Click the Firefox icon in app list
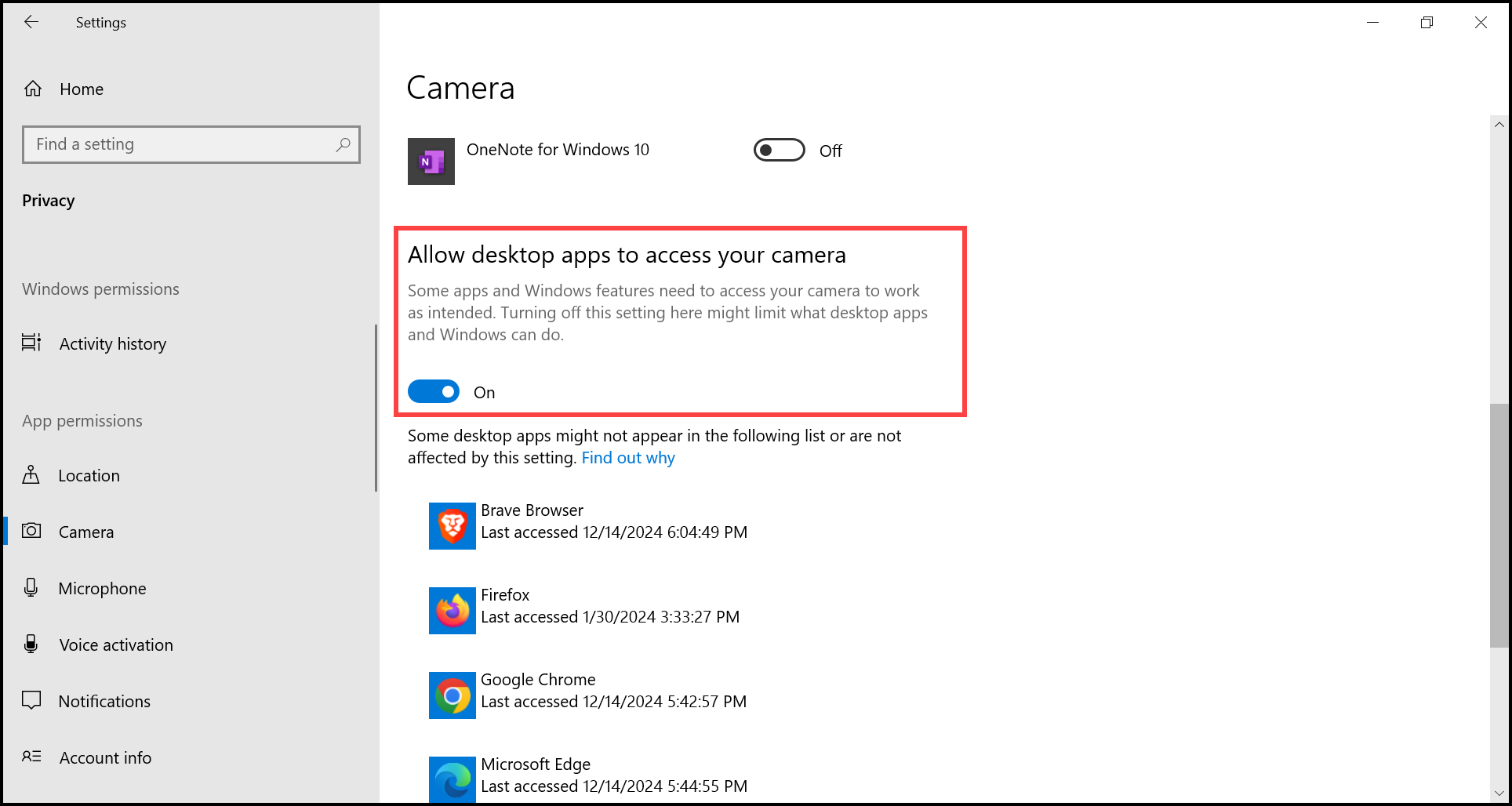 [452, 611]
